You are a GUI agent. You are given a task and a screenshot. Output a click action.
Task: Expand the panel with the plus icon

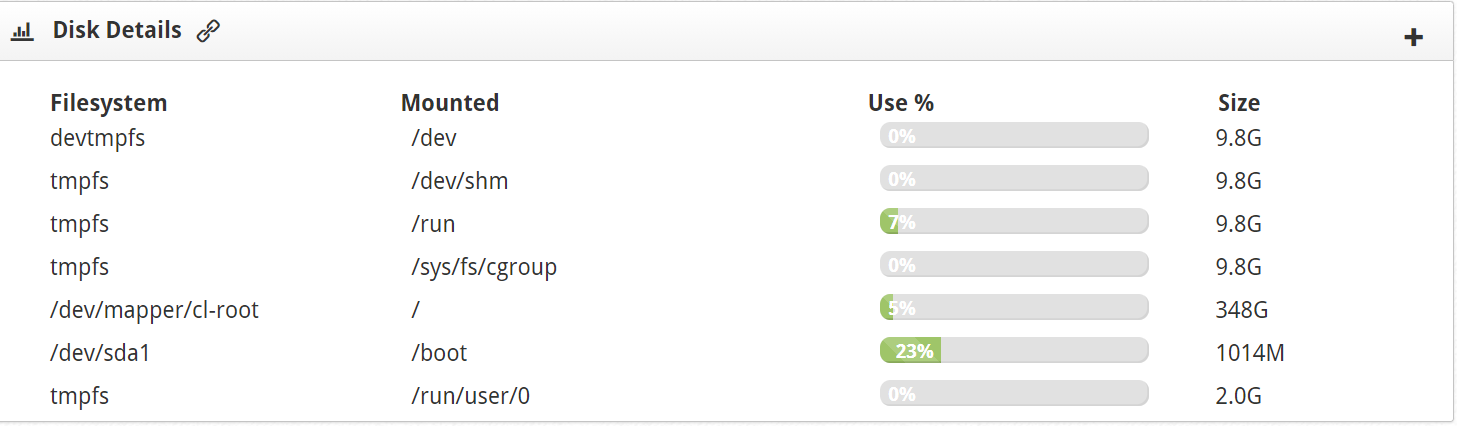point(1413,38)
